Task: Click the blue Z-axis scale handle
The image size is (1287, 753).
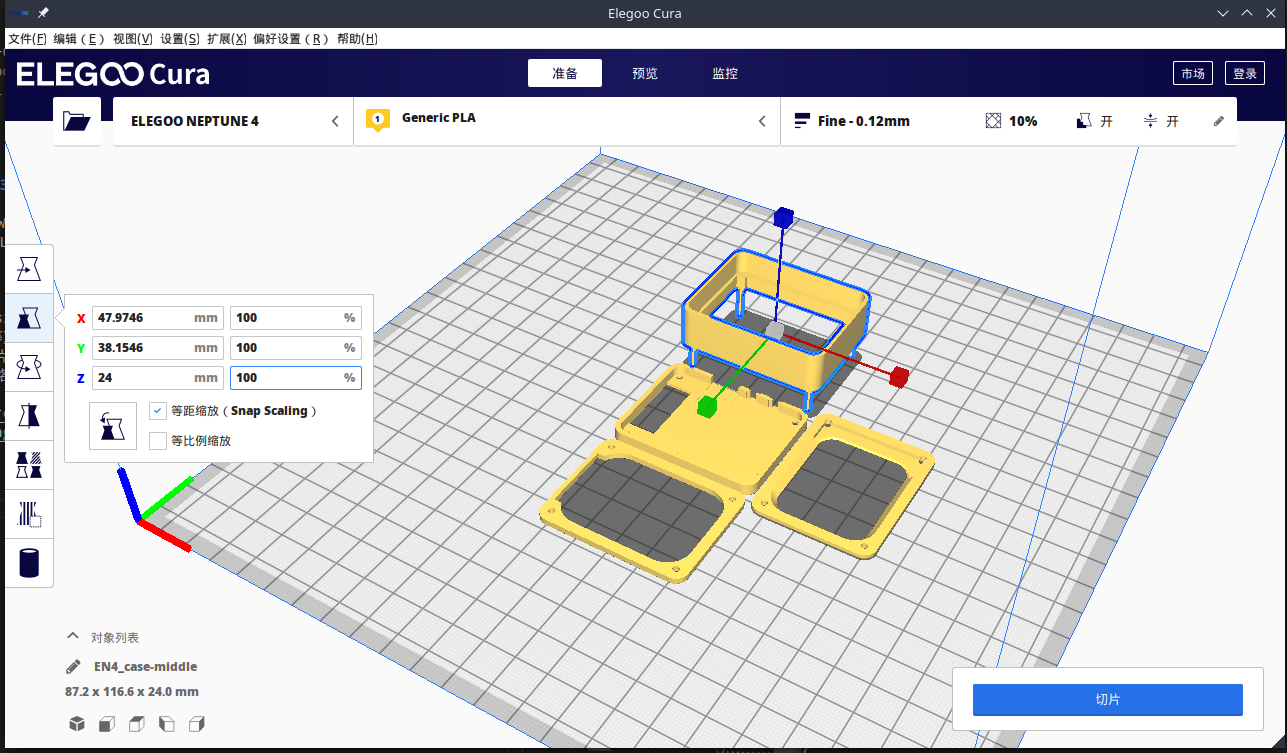Action: (783, 217)
